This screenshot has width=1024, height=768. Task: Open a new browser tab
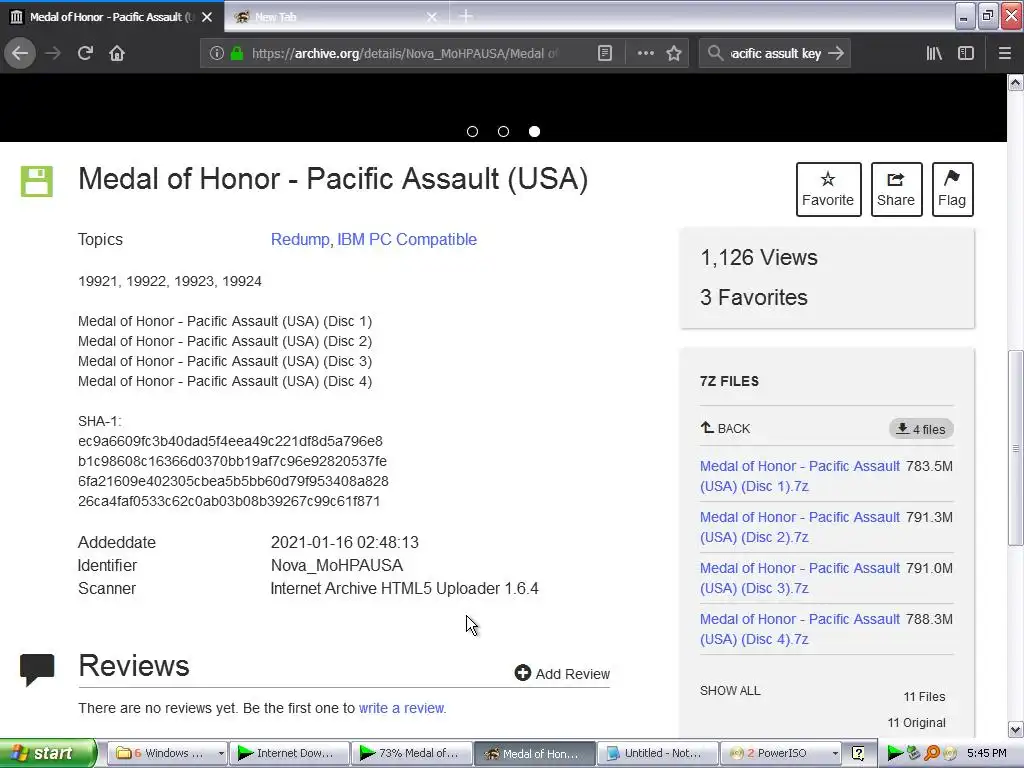pyautogui.click(x=466, y=16)
